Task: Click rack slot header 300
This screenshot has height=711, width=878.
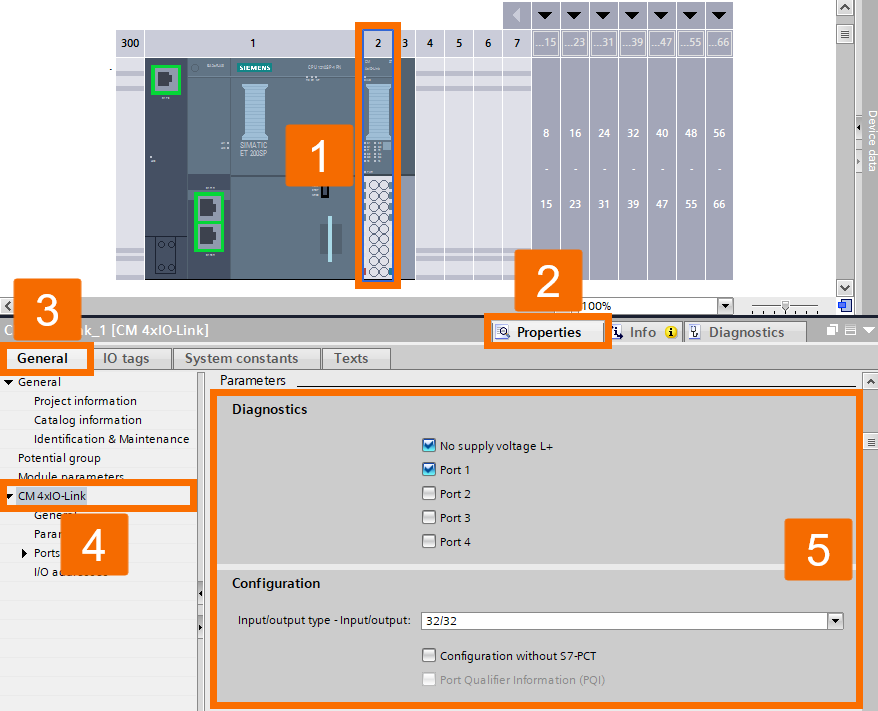Action: click(x=130, y=43)
